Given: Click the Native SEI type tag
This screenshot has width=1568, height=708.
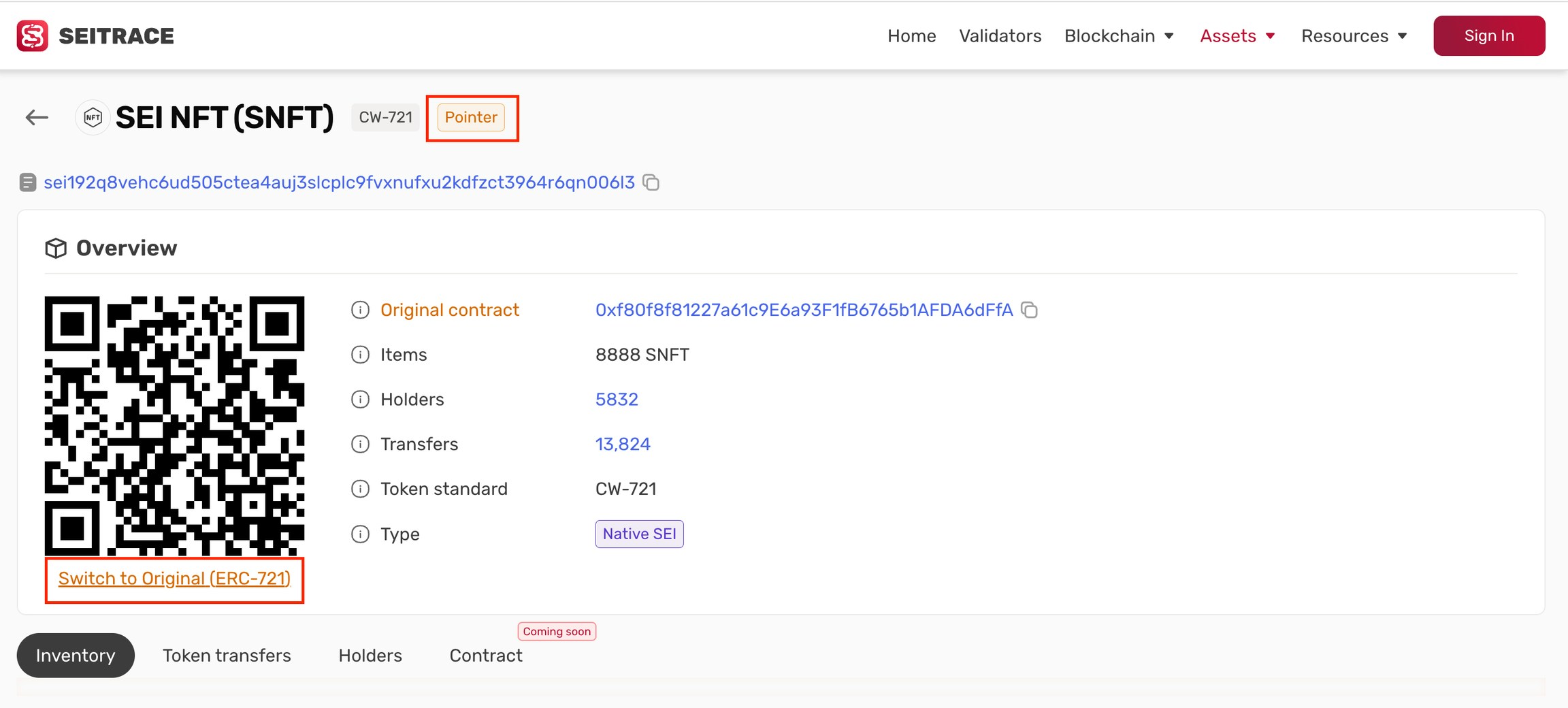Looking at the screenshot, I should point(639,534).
